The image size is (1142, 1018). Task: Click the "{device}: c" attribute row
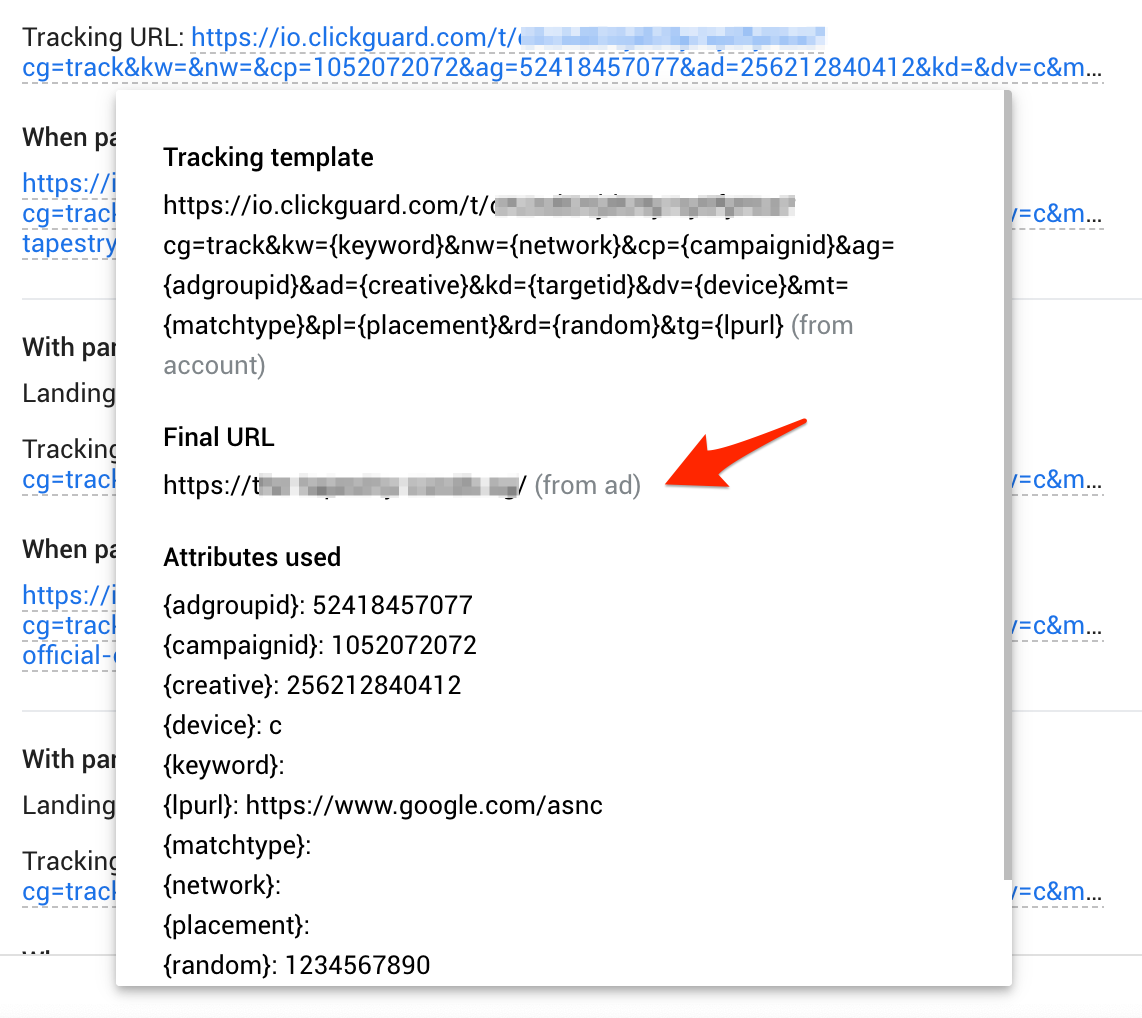[223, 725]
